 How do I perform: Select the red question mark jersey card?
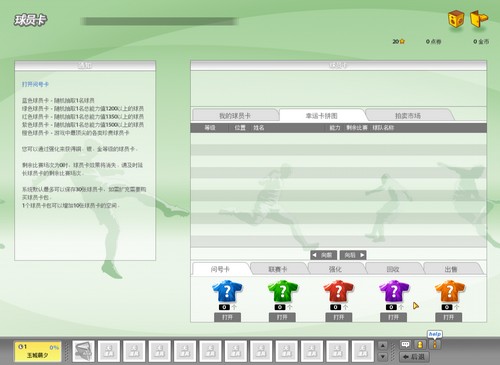(338, 291)
